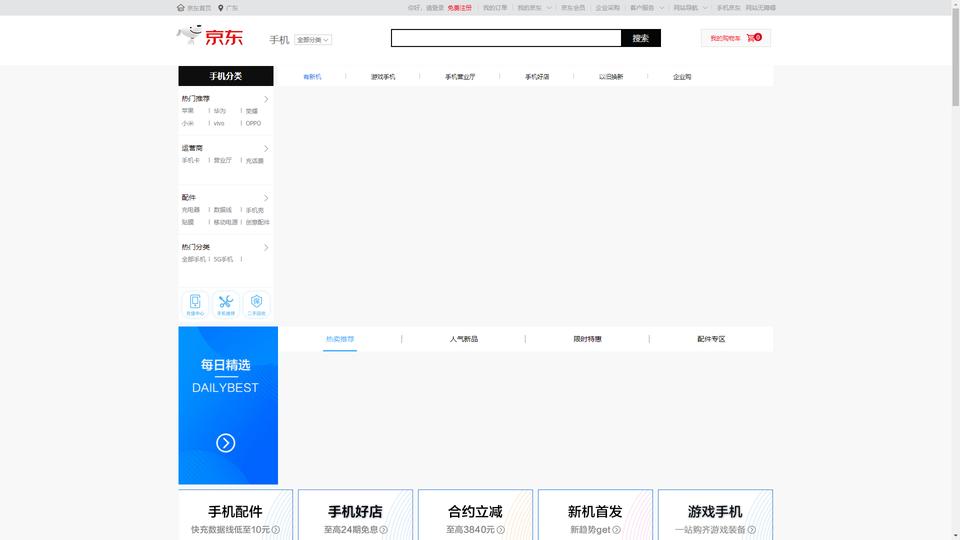960x540 pixels.
Task: Open the 合约立减 promo card
Action: (476, 515)
